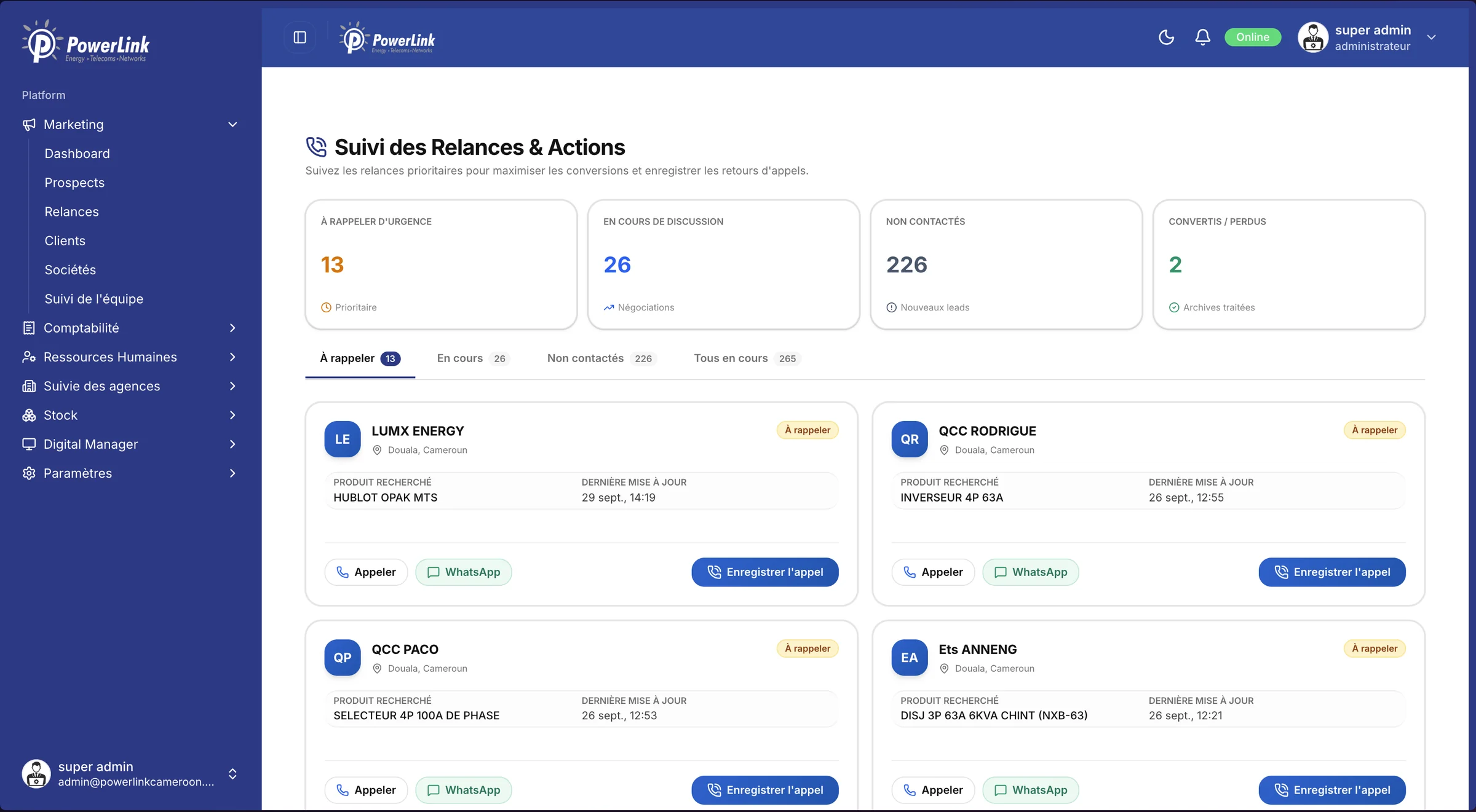Switch to Non contactés tab

pyautogui.click(x=601, y=358)
